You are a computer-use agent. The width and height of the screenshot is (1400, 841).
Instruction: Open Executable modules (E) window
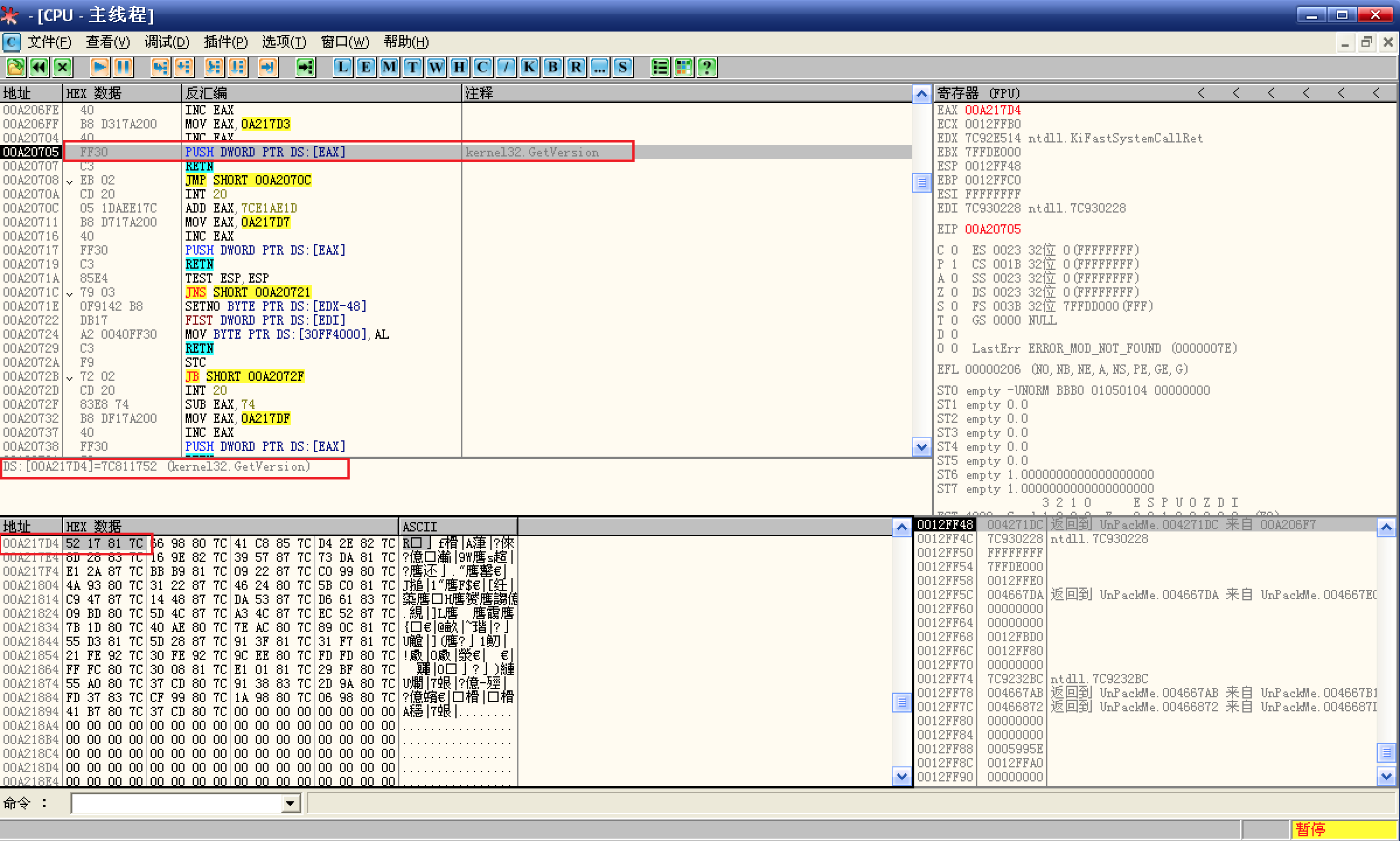coord(366,67)
